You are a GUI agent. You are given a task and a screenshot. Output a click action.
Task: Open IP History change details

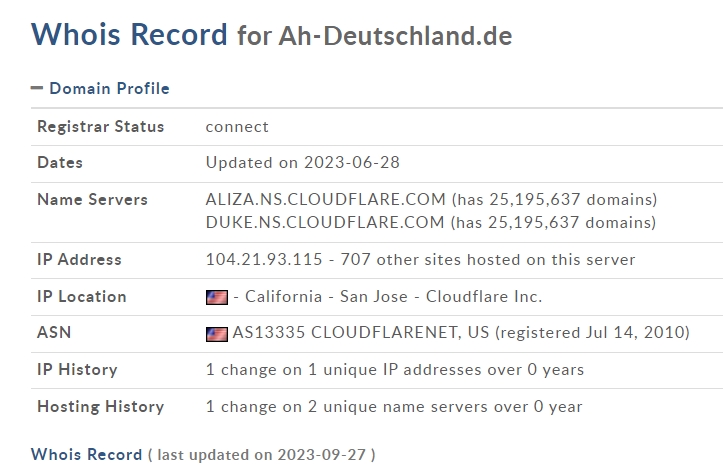pos(395,370)
